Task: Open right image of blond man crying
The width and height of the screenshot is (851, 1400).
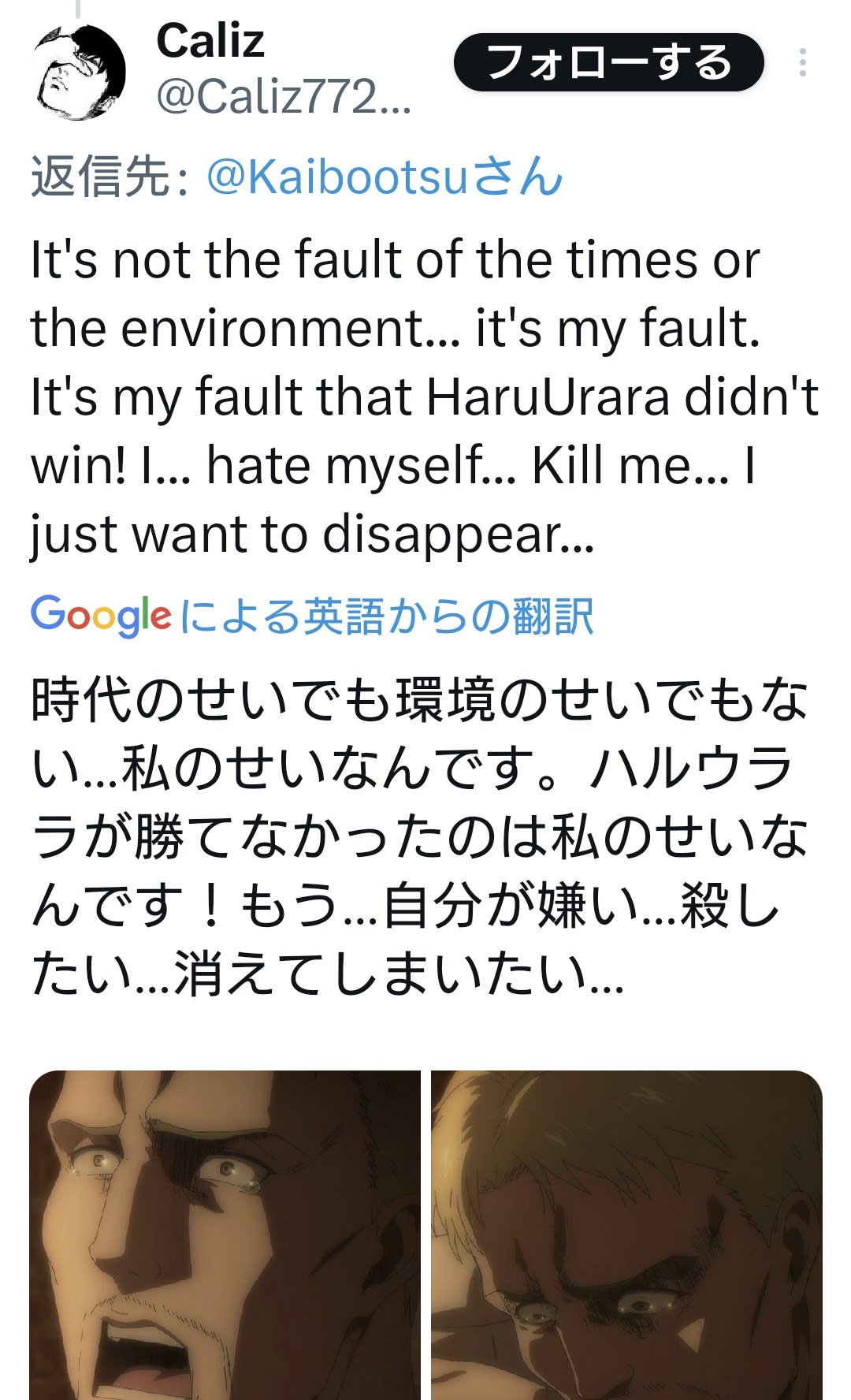Action: [x=626, y=1234]
